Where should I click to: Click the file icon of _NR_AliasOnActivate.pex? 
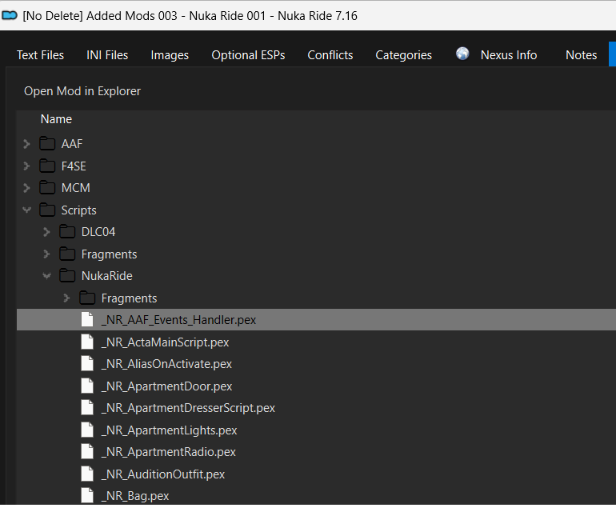click(87, 364)
